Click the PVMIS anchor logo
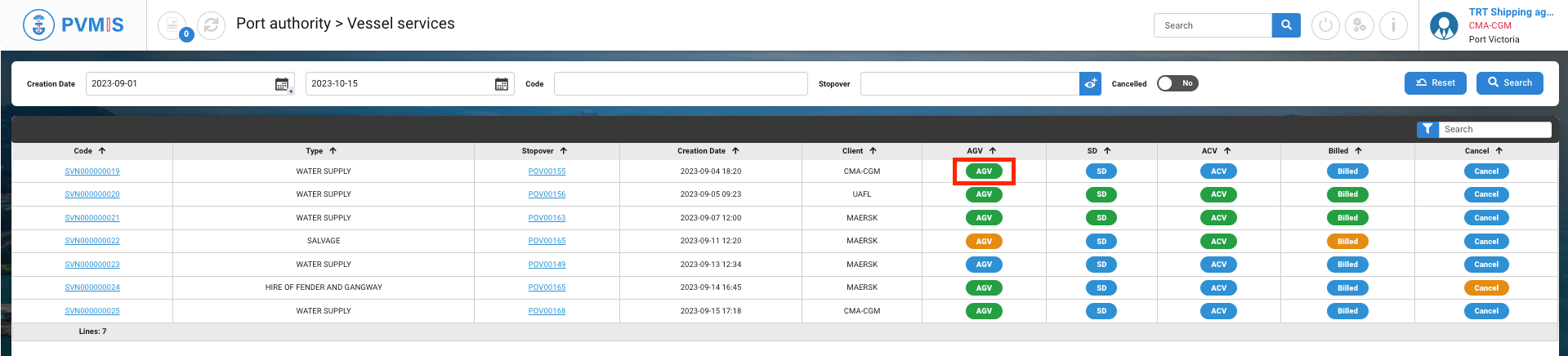Screen dimensions: 1568x356 tap(38, 25)
